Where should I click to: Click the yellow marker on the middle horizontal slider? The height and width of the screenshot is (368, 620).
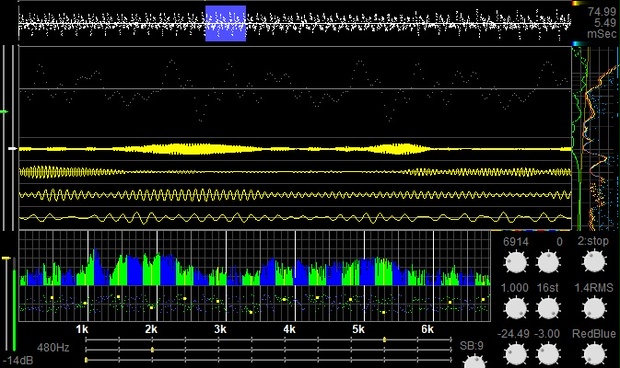[x=153, y=349]
